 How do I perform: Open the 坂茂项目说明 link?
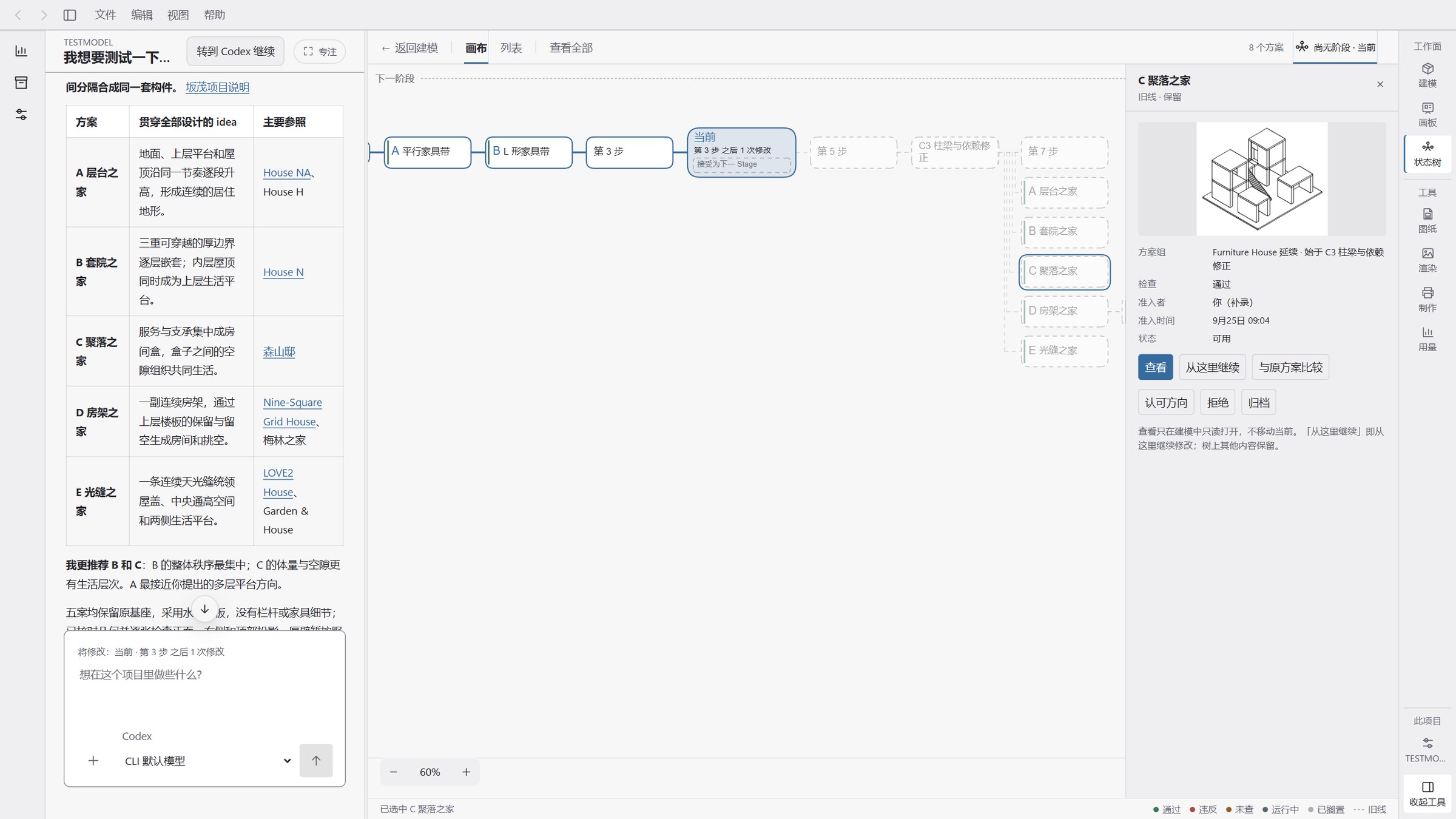click(x=217, y=87)
